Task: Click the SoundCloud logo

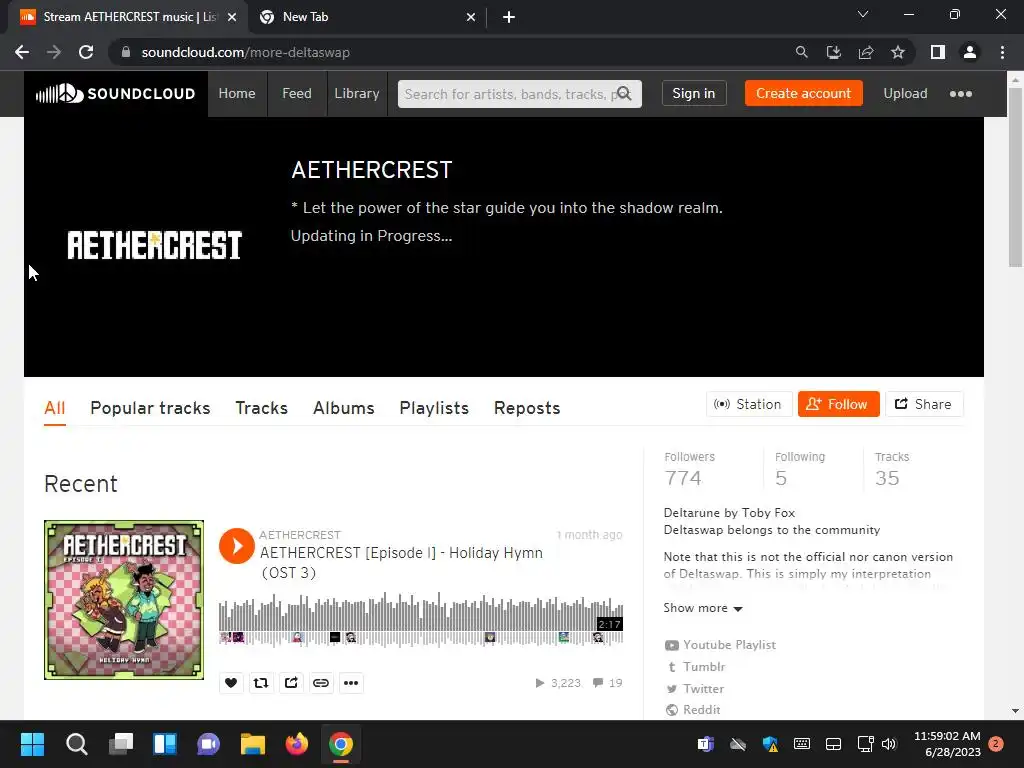Action: click(x=116, y=93)
